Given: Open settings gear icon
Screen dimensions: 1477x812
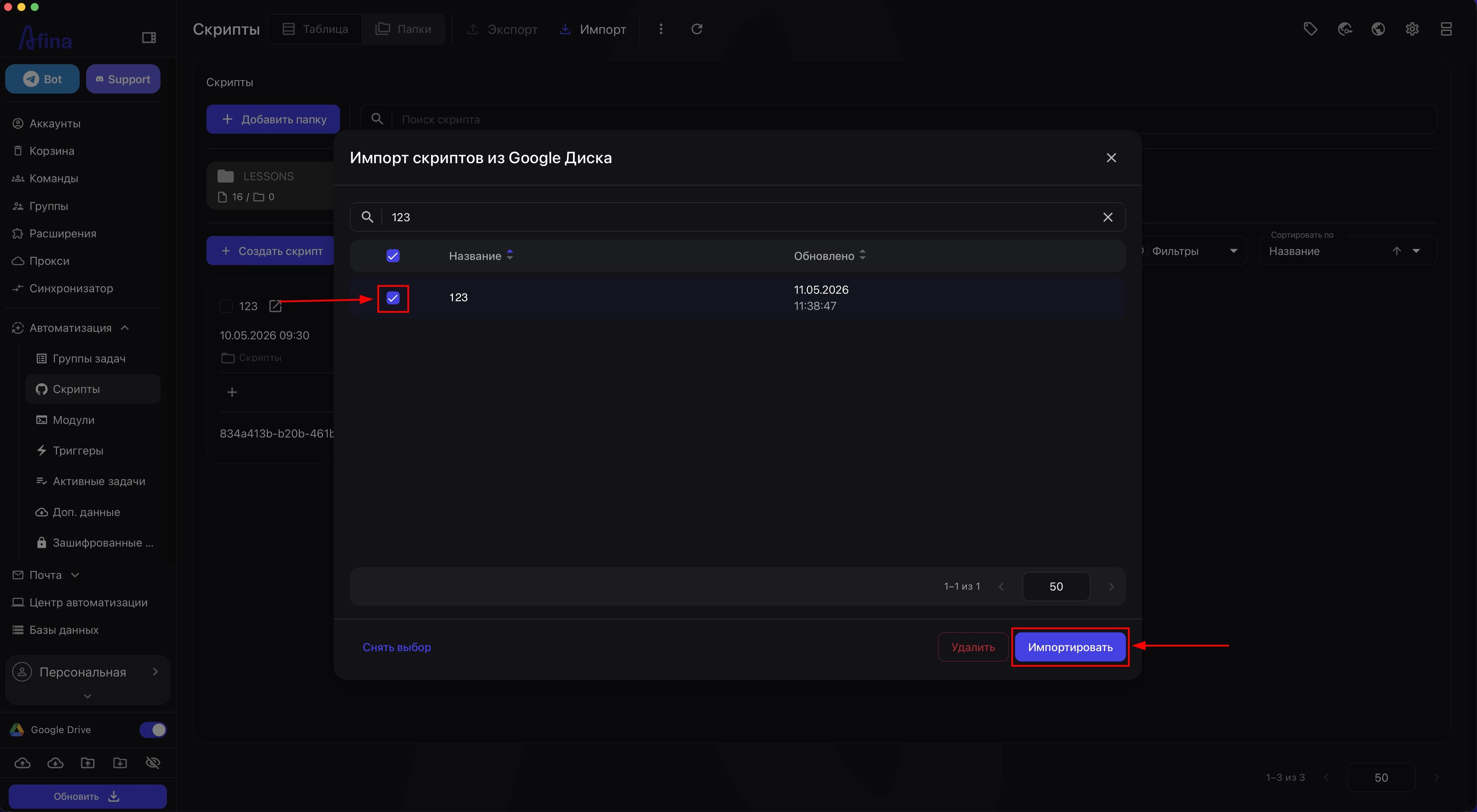Looking at the screenshot, I should 1412,29.
